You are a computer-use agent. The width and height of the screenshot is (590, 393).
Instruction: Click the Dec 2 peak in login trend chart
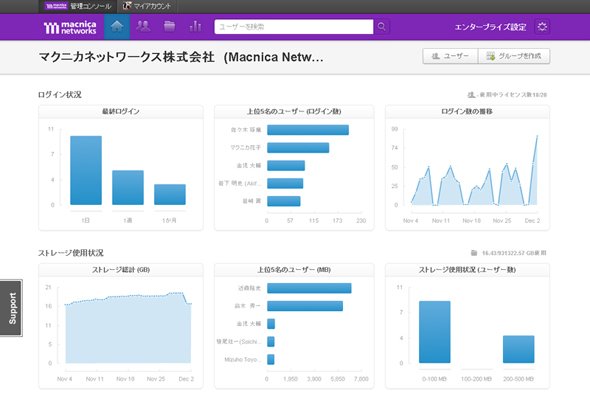537,136
